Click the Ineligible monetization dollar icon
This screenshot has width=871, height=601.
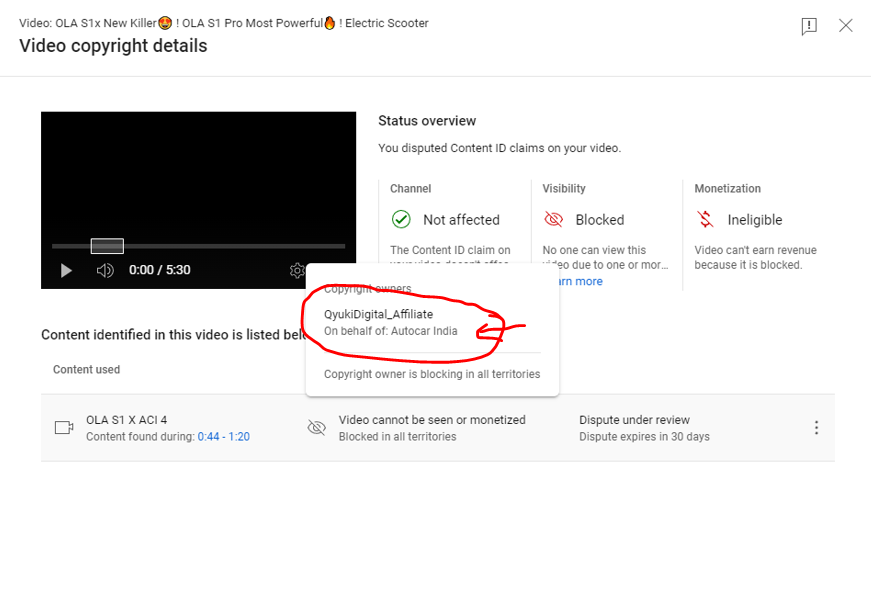[x=705, y=219]
